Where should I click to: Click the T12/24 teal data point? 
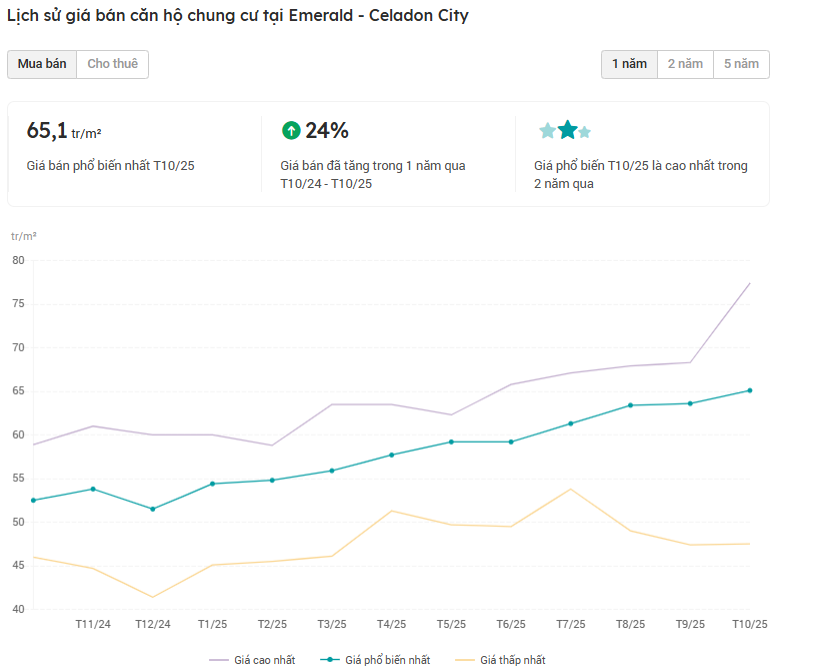pos(153,509)
